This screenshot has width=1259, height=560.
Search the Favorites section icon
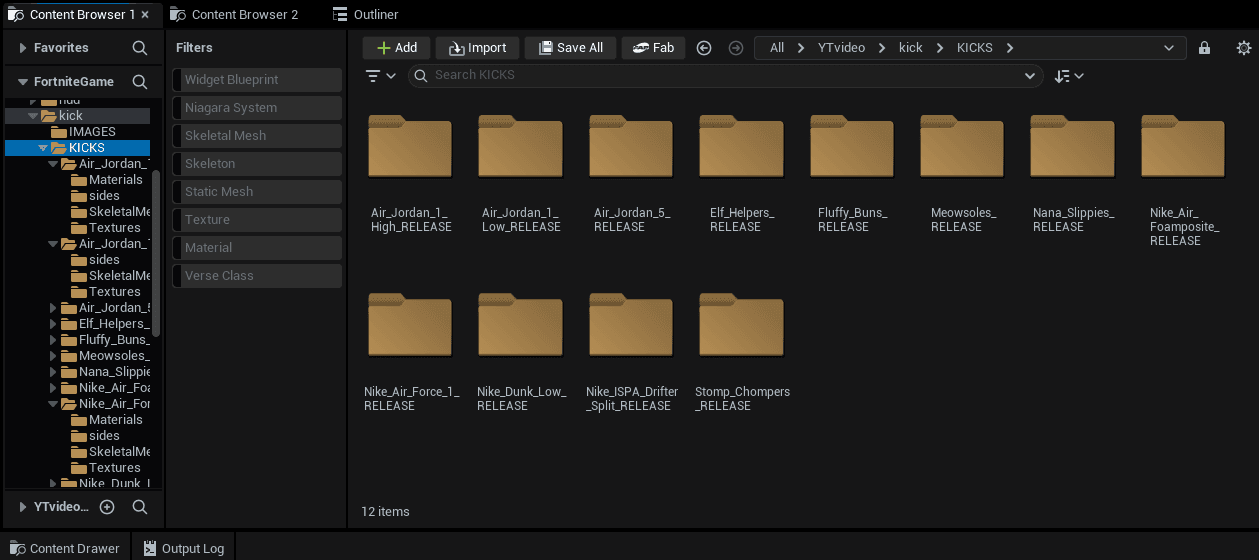140,48
